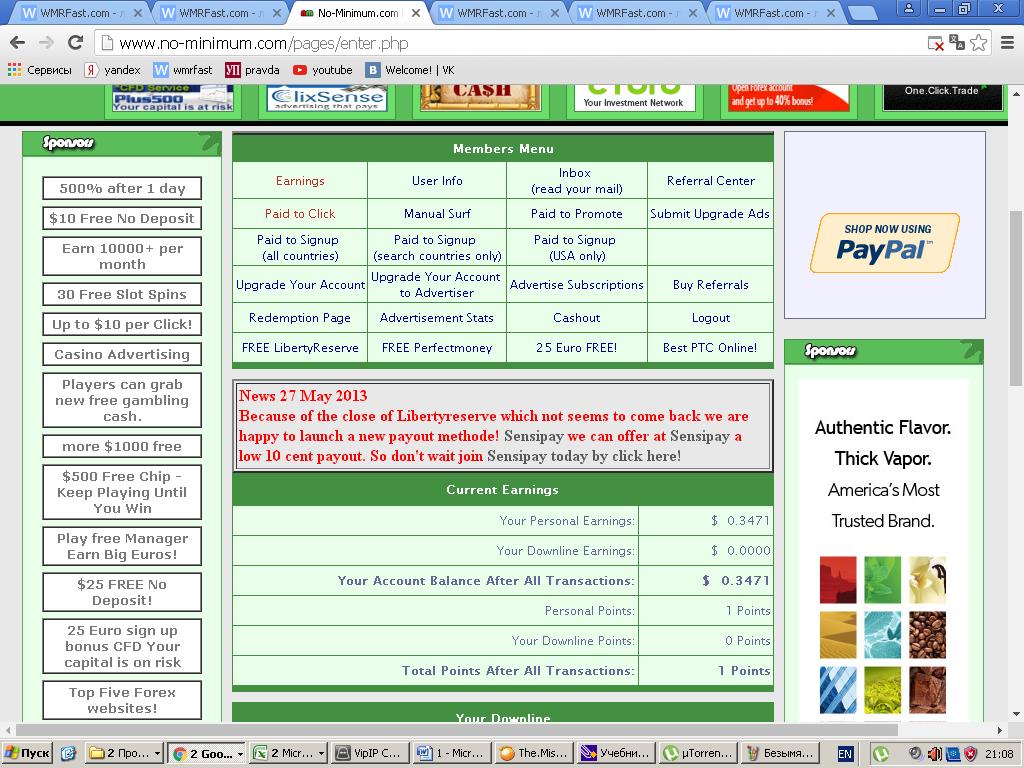Click the Logout link
This screenshot has width=1024, height=768.
pyautogui.click(x=711, y=317)
